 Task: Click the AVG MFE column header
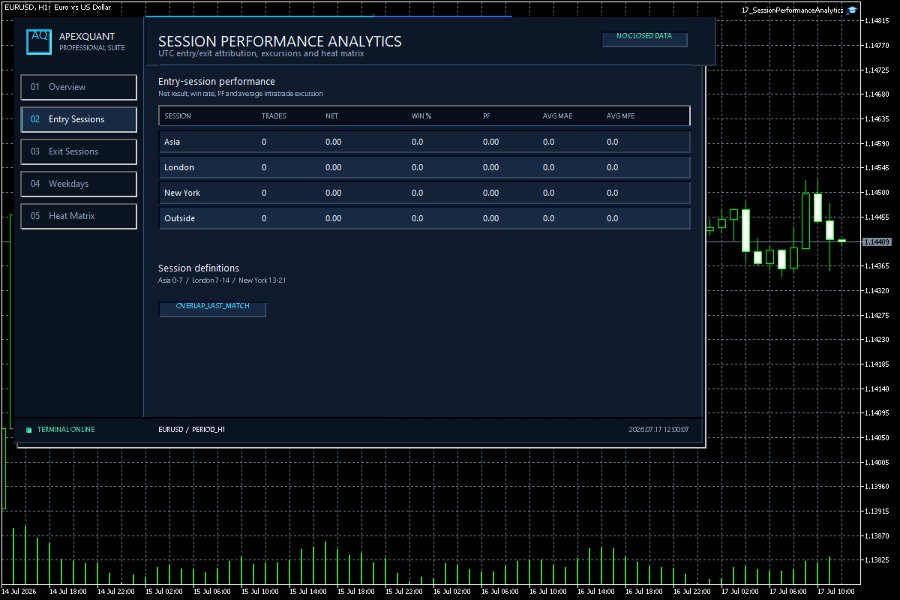tap(620, 116)
